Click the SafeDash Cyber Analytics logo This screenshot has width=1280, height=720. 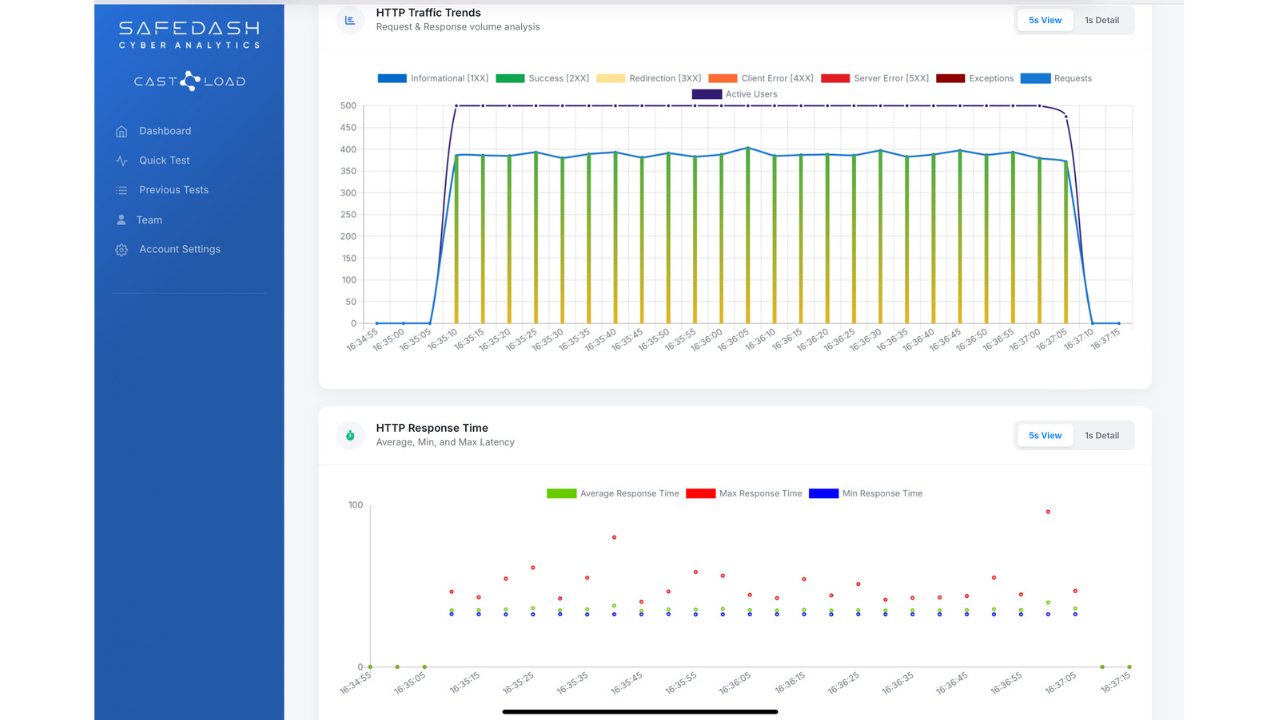pyautogui.click(x=189, y=34)
